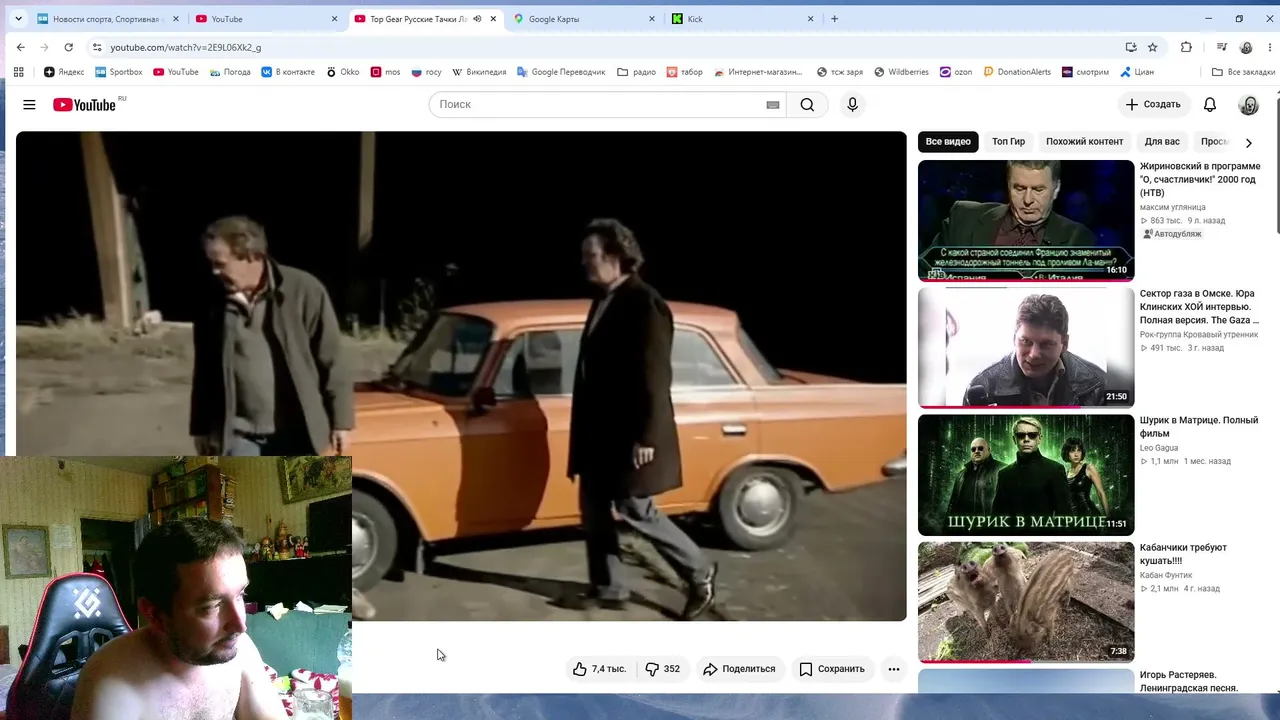Open the В контакте bookmark
1280x720 pixels.
coord(288,72)
